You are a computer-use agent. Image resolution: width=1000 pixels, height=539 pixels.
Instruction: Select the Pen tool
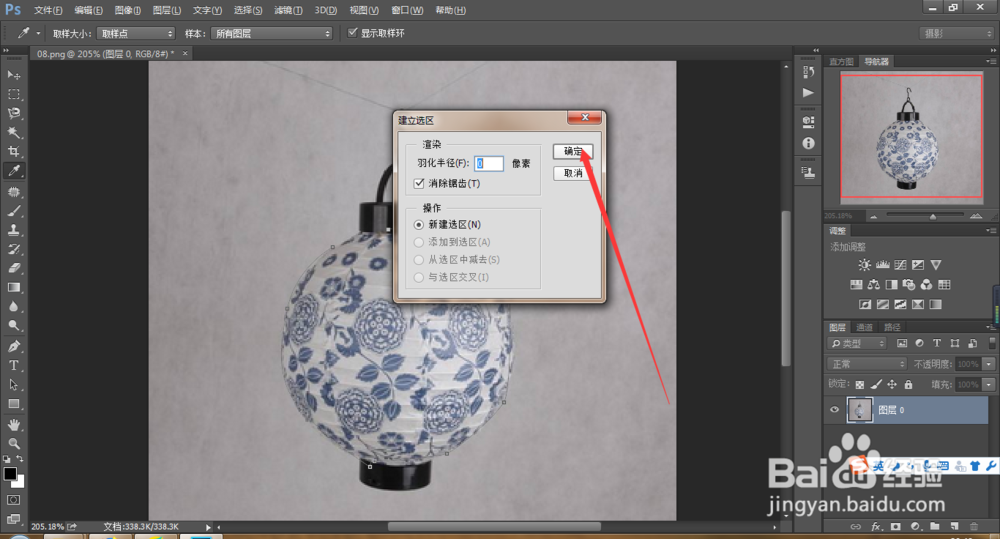pos(13,346)
